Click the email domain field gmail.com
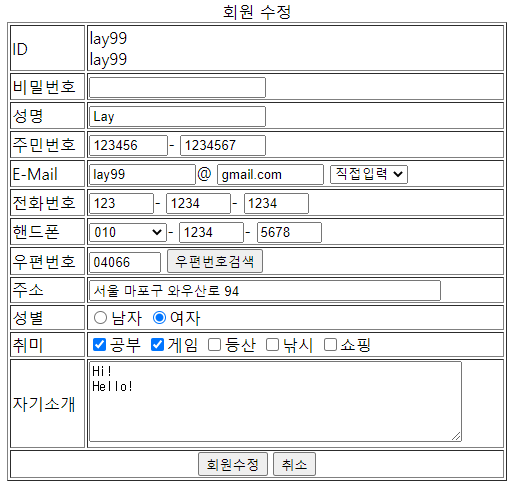 pyautogui.click(x=270, y=174)
